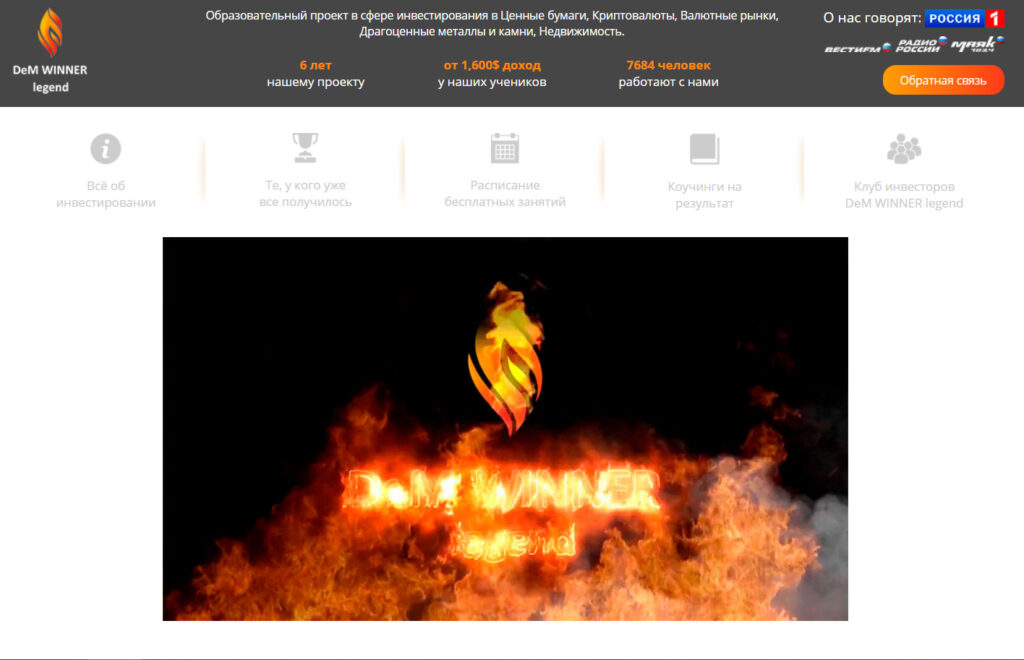Go to the 'Коучинги на результат' text link

click(704, 195)
